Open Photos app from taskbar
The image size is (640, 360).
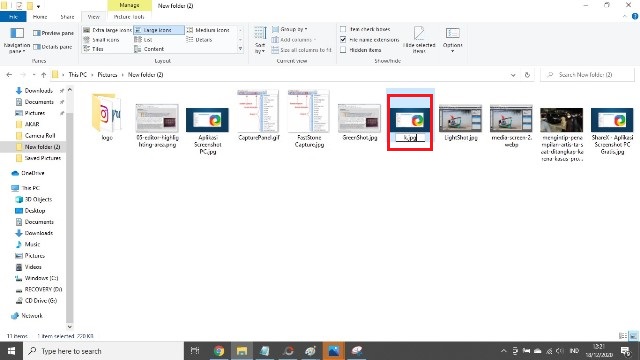tap(334, 351)
